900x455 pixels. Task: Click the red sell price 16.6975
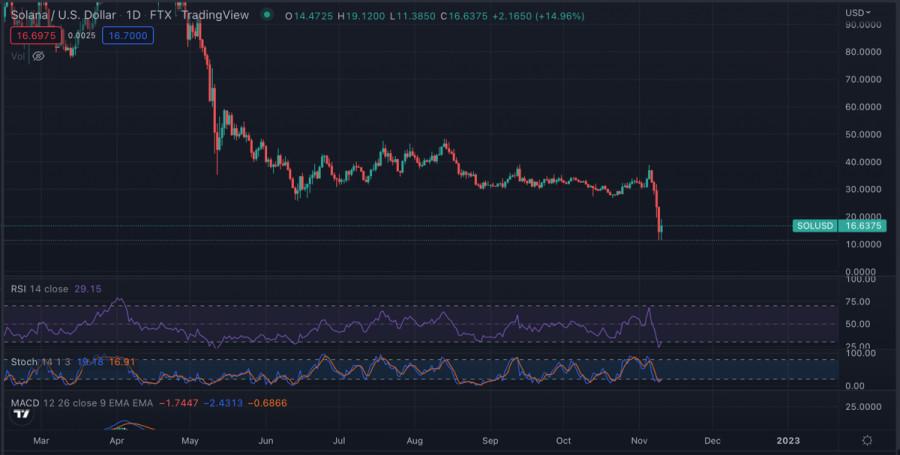click(36, 36)
